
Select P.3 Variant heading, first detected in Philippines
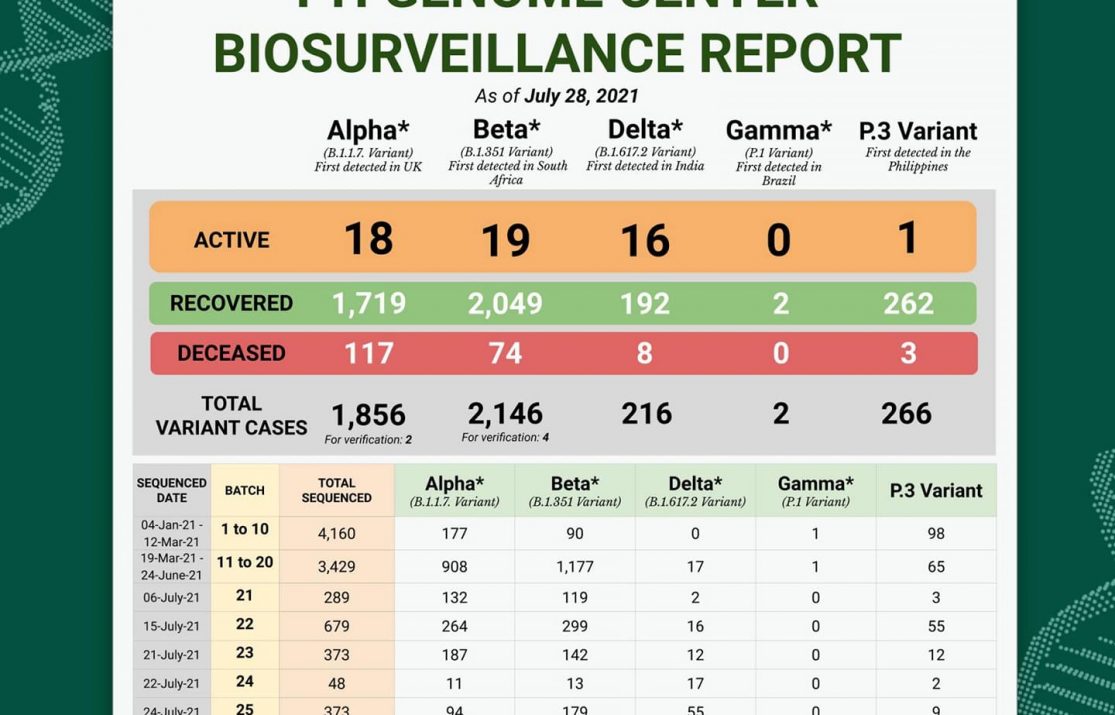pyautogui.click(x=917, y=131)
